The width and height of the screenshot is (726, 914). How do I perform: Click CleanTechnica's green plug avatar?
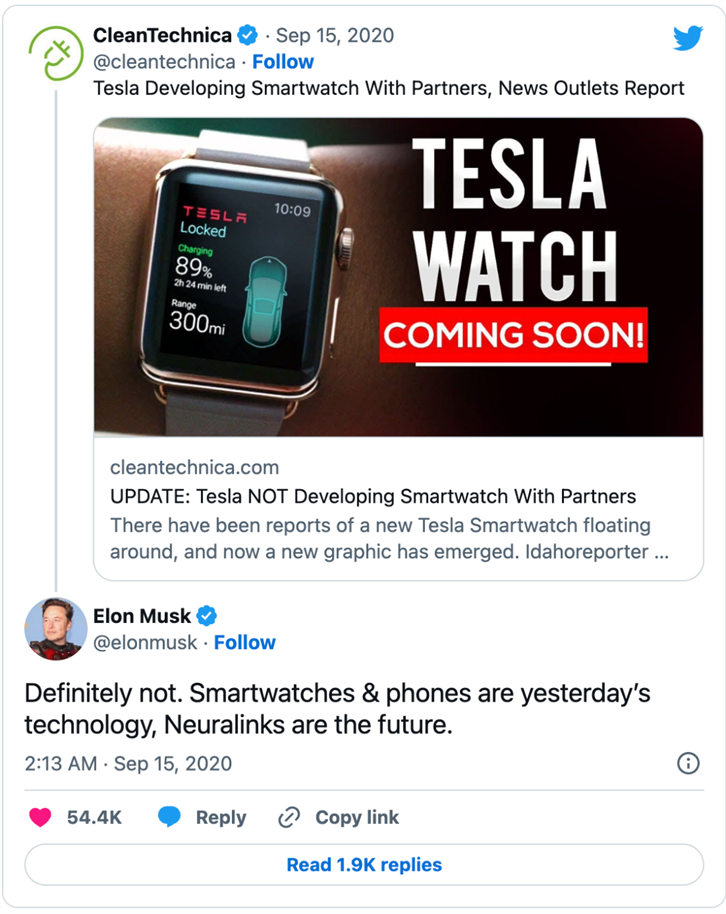pyautogui.click(x=56, y=53)
